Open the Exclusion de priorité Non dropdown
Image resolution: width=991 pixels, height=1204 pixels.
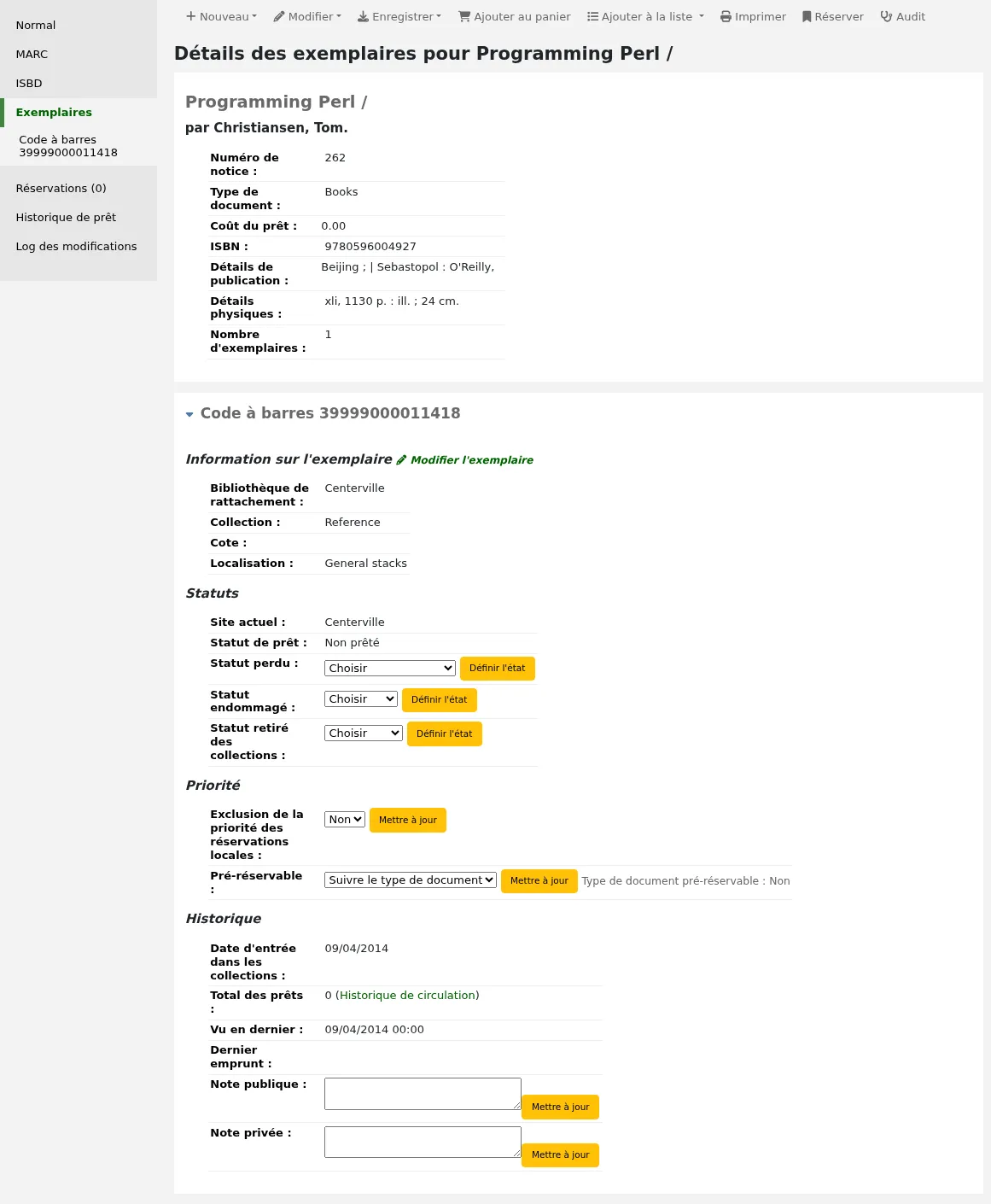coord(345,820)
